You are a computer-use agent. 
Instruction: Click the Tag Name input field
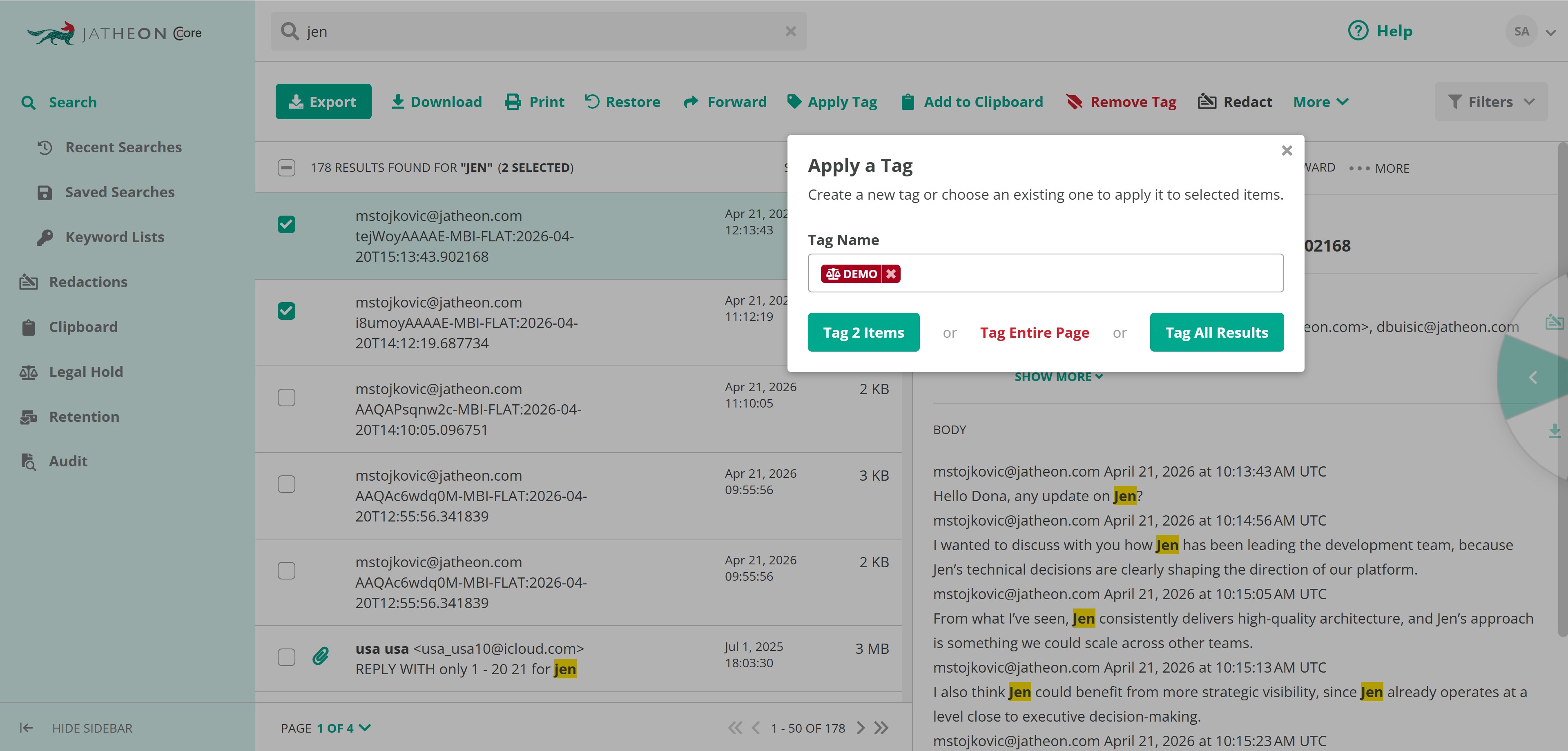[x=1045, y=273]
